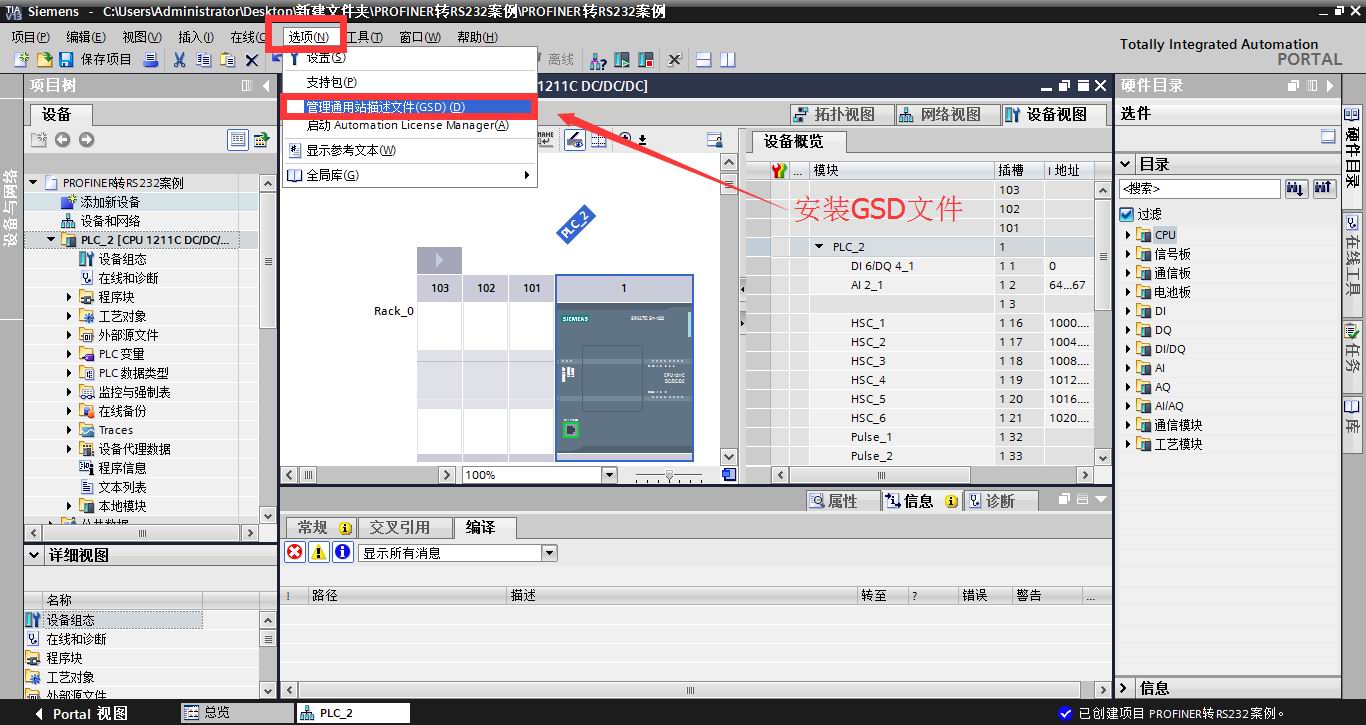Show information with blue i filter
1366x725 pixels.
343,552
